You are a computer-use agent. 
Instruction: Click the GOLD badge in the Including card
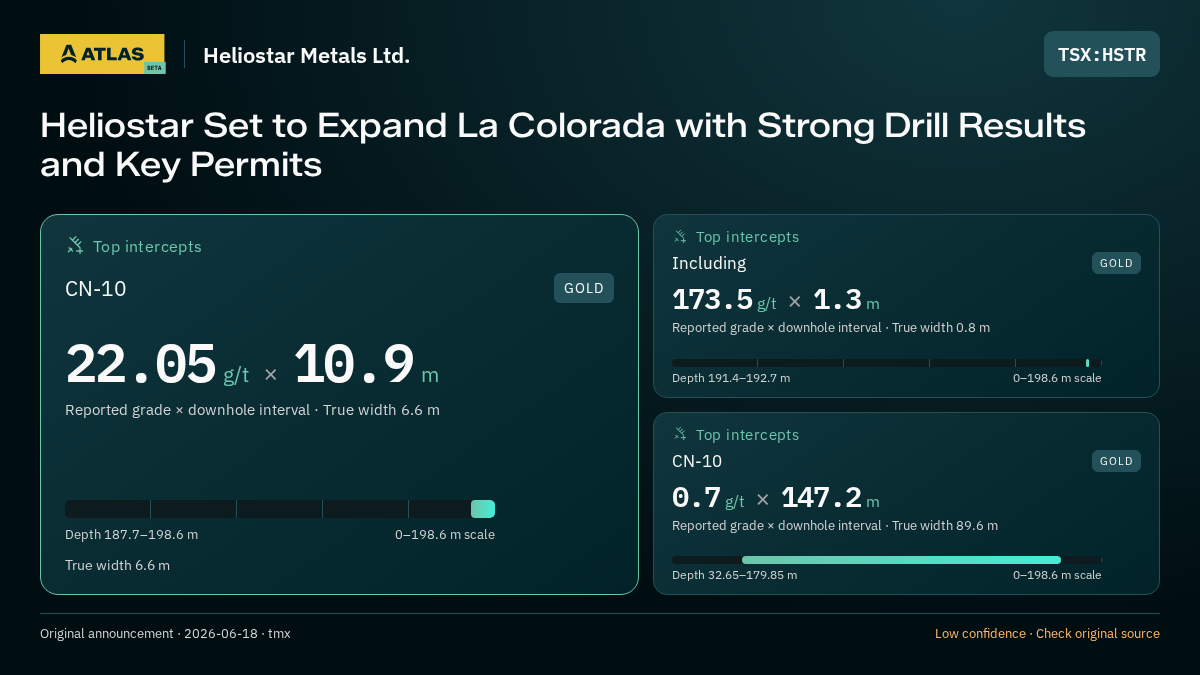[x=1116, y=263]
